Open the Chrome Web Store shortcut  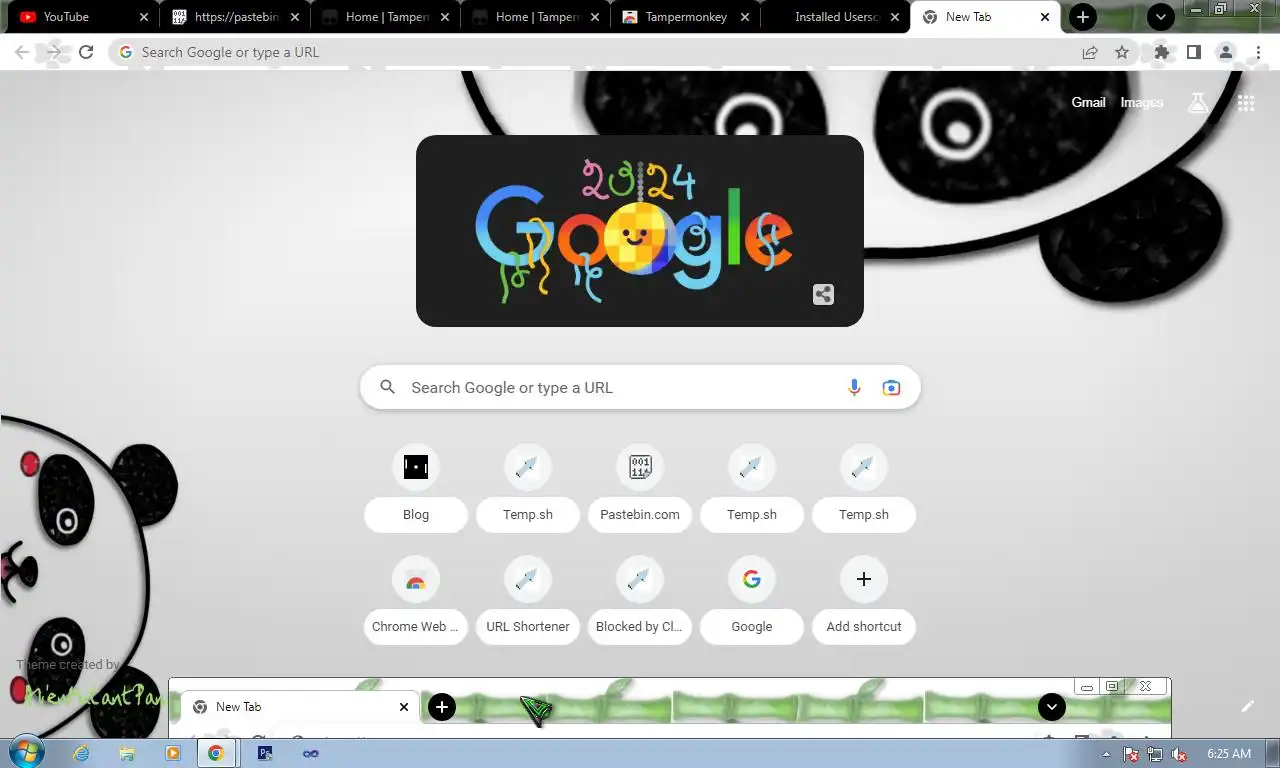coord(416,601)
